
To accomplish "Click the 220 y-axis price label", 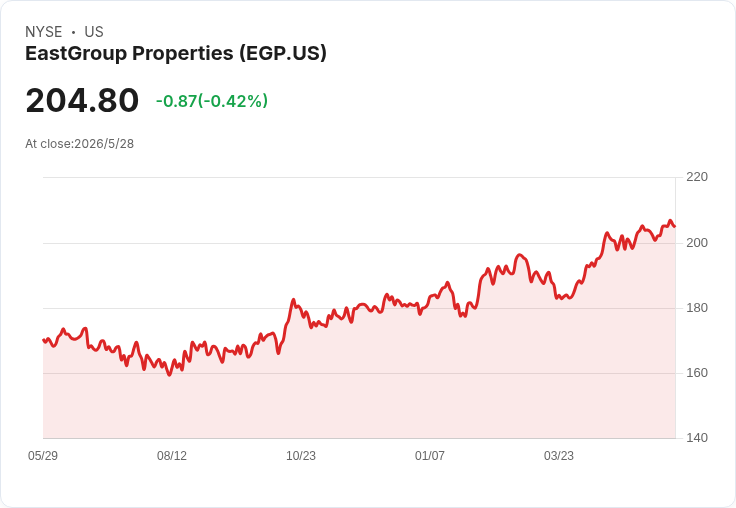I will (697, 177).
